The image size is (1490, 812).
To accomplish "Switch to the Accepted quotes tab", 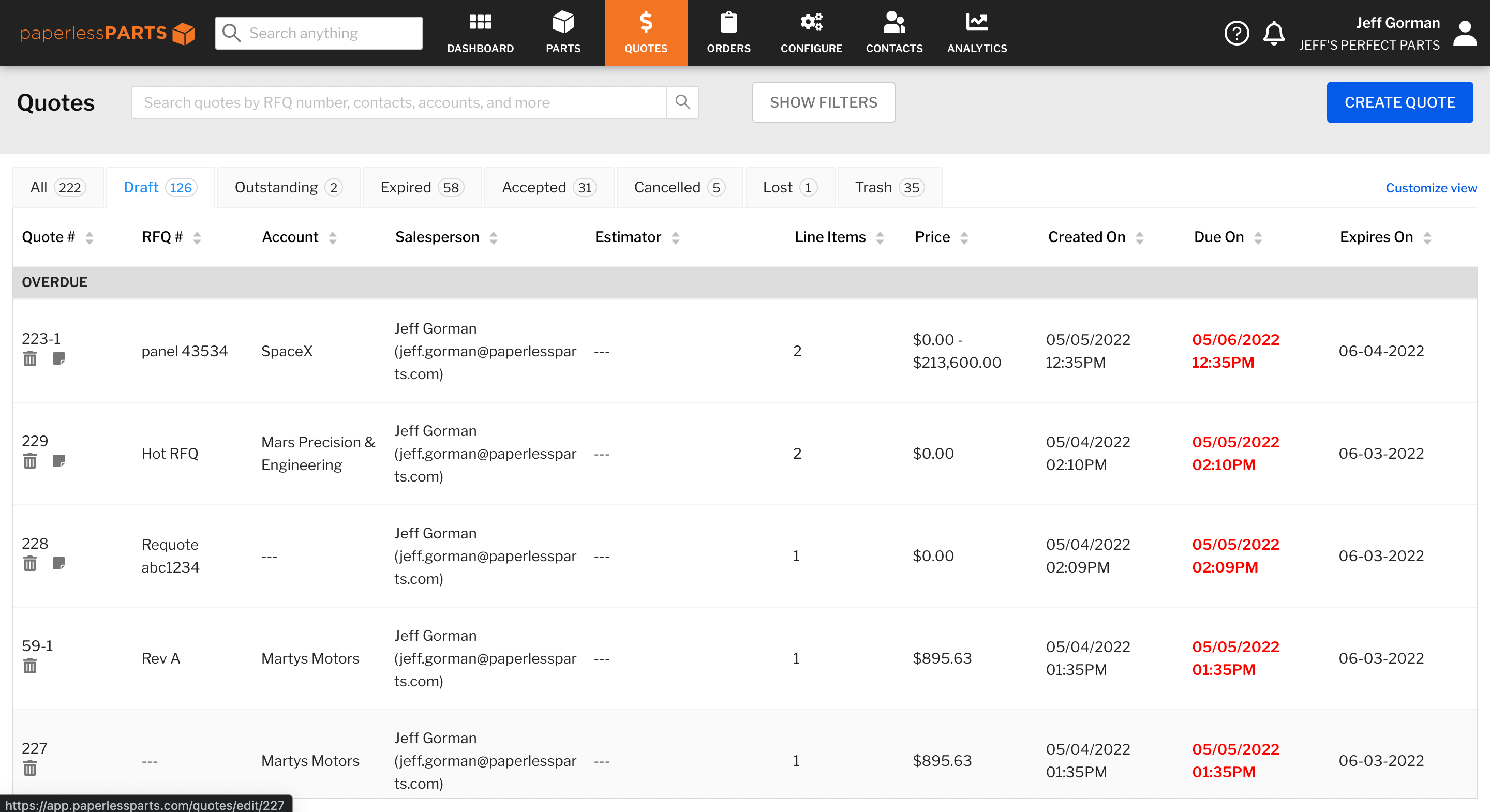I will (x=548, y=187).
